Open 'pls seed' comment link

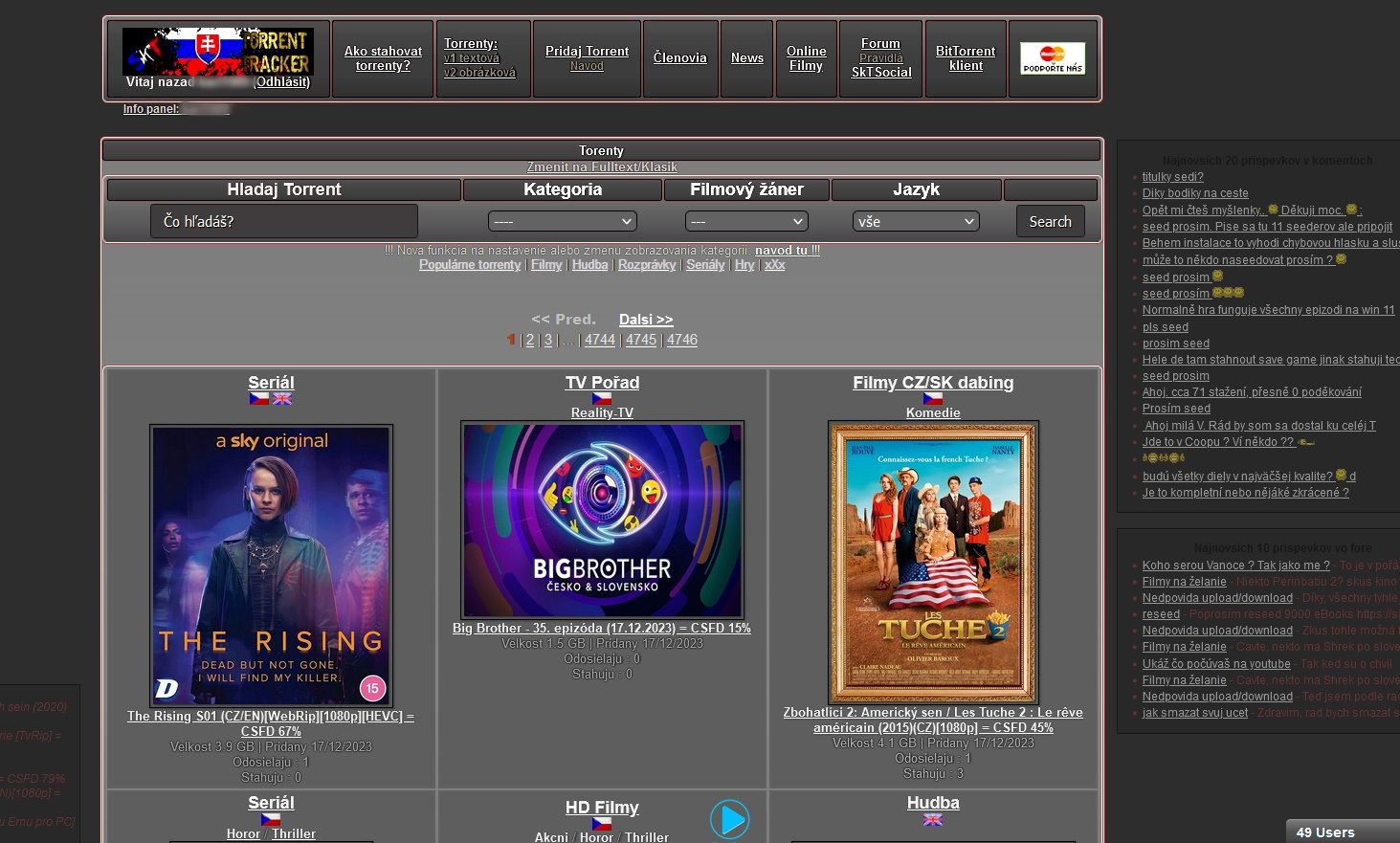point(1166,327)
